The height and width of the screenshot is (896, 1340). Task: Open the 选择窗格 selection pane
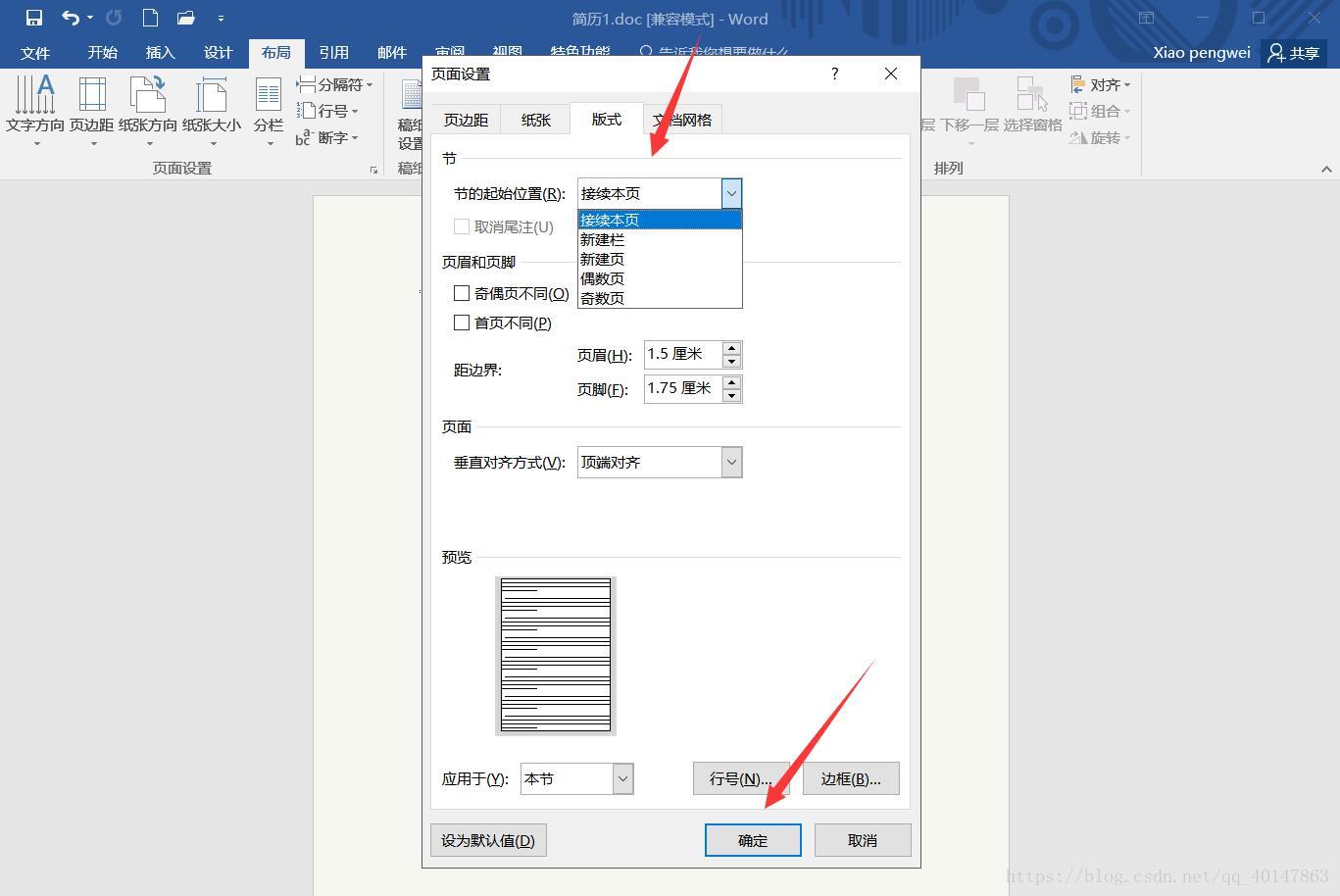pyautogui.click(x=1032, y=105)
